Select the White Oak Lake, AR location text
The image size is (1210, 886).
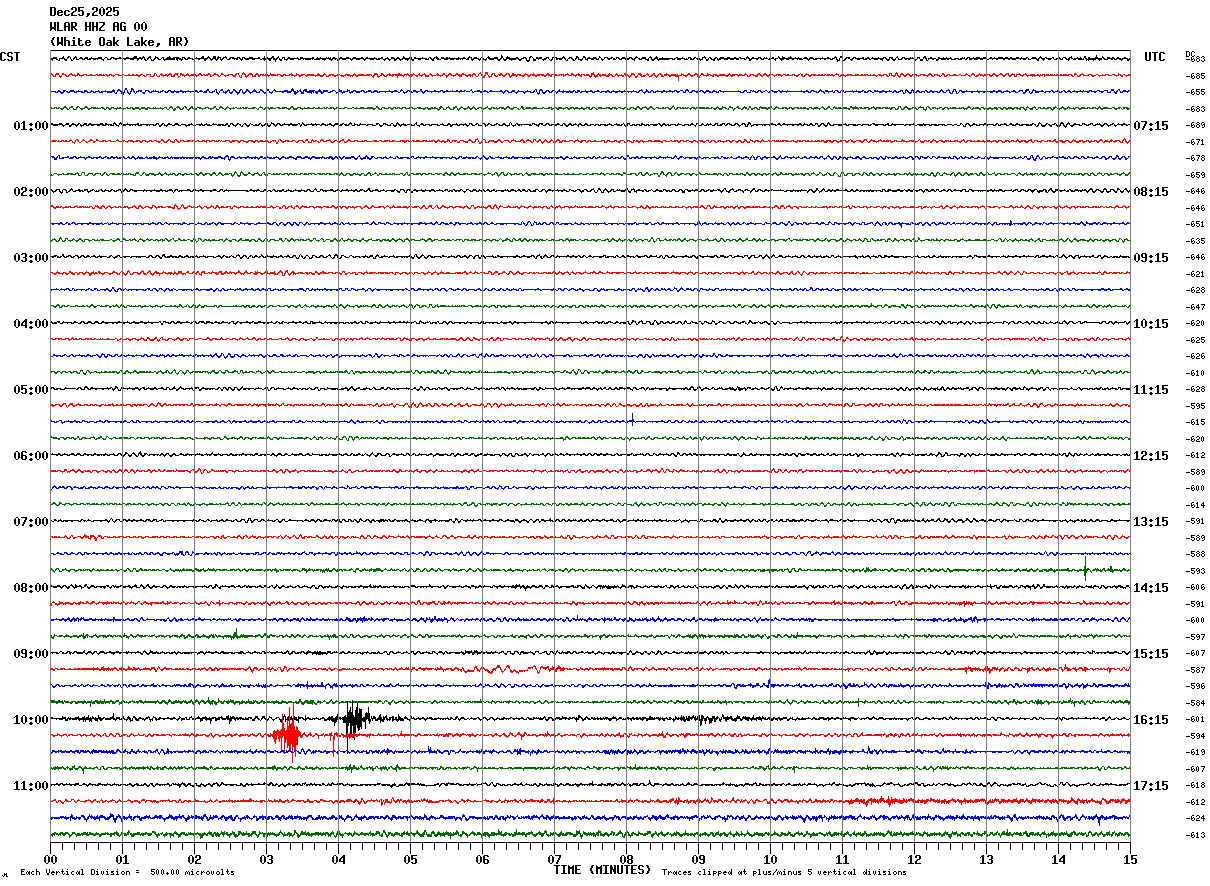point(119,42)
